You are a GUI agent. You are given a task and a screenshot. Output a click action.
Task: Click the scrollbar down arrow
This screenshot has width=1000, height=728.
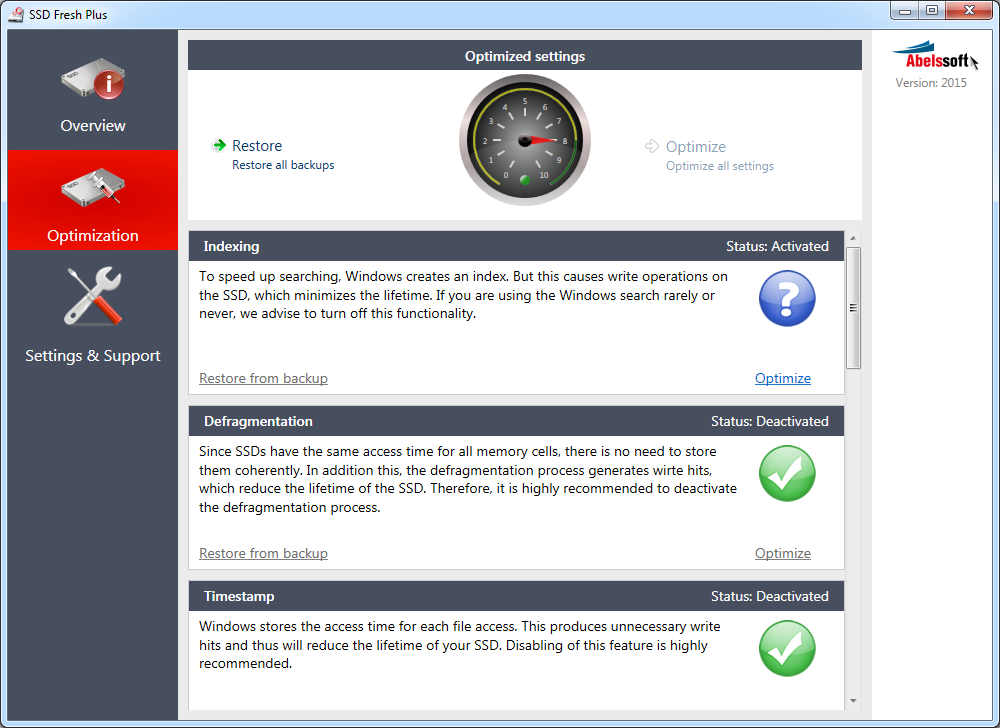[x=853, y=701]
